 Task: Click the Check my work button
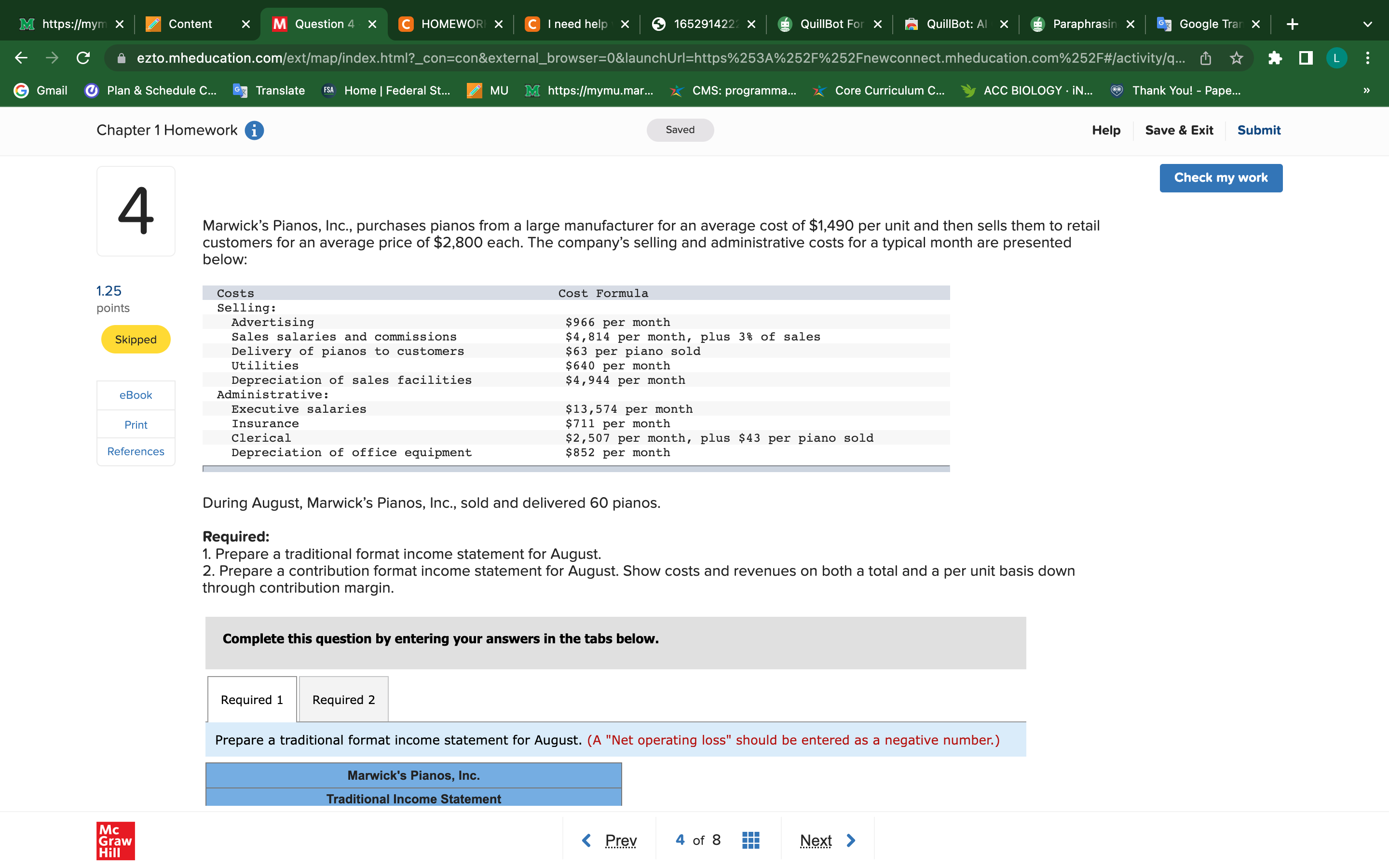click(1221, 178)
